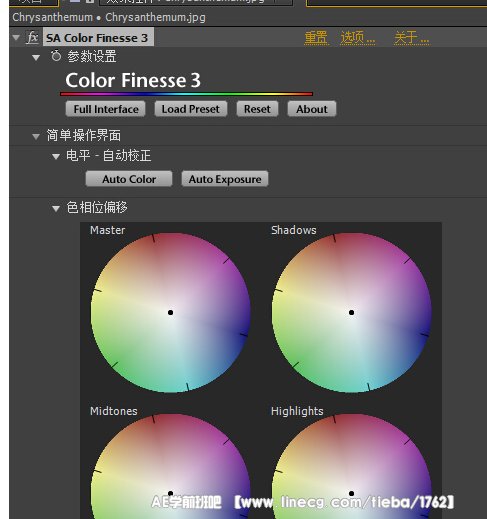Click the Shadows color wheel center point

pyautogui.click(x=351, y=312)
